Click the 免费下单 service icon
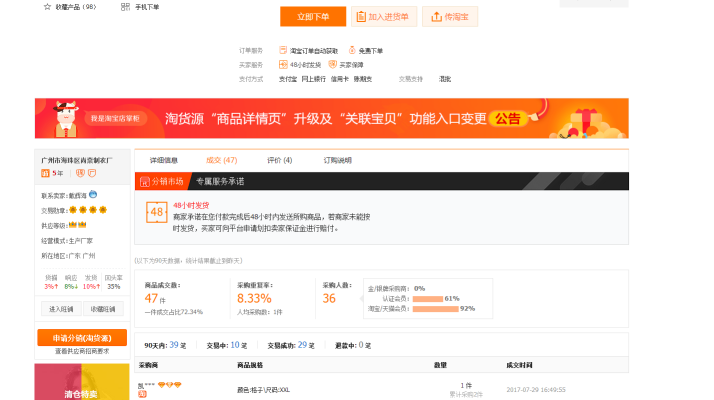 coord(352,50)
